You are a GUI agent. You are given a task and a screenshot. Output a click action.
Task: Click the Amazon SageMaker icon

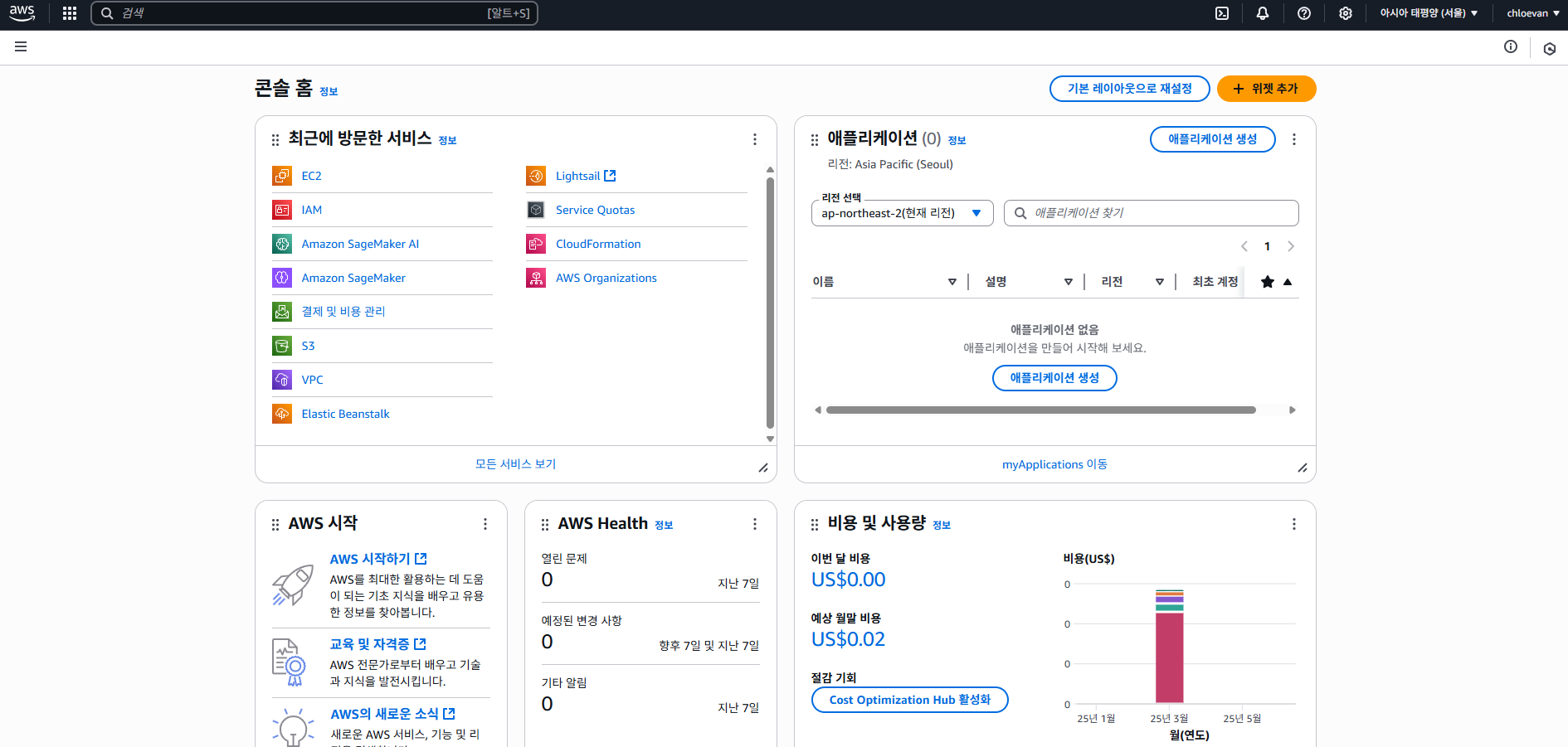pyautogui.click(x=282, y=278)
